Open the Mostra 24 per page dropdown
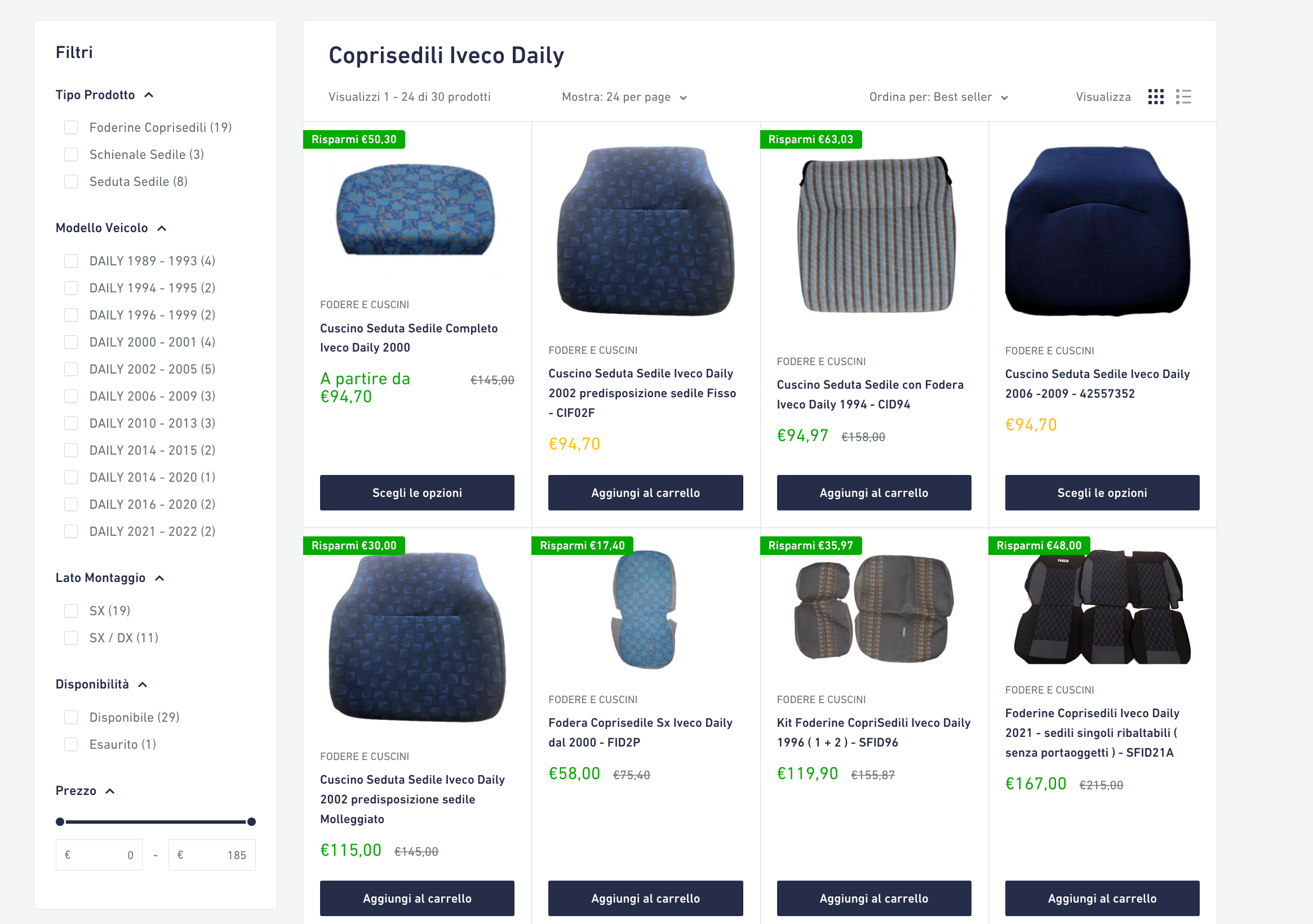 click(x=624, y=97)
